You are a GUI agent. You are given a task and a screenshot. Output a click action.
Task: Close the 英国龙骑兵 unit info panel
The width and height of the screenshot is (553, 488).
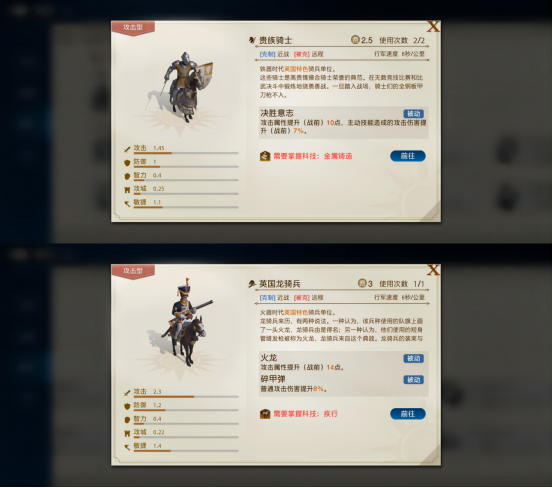click(433, 270)
